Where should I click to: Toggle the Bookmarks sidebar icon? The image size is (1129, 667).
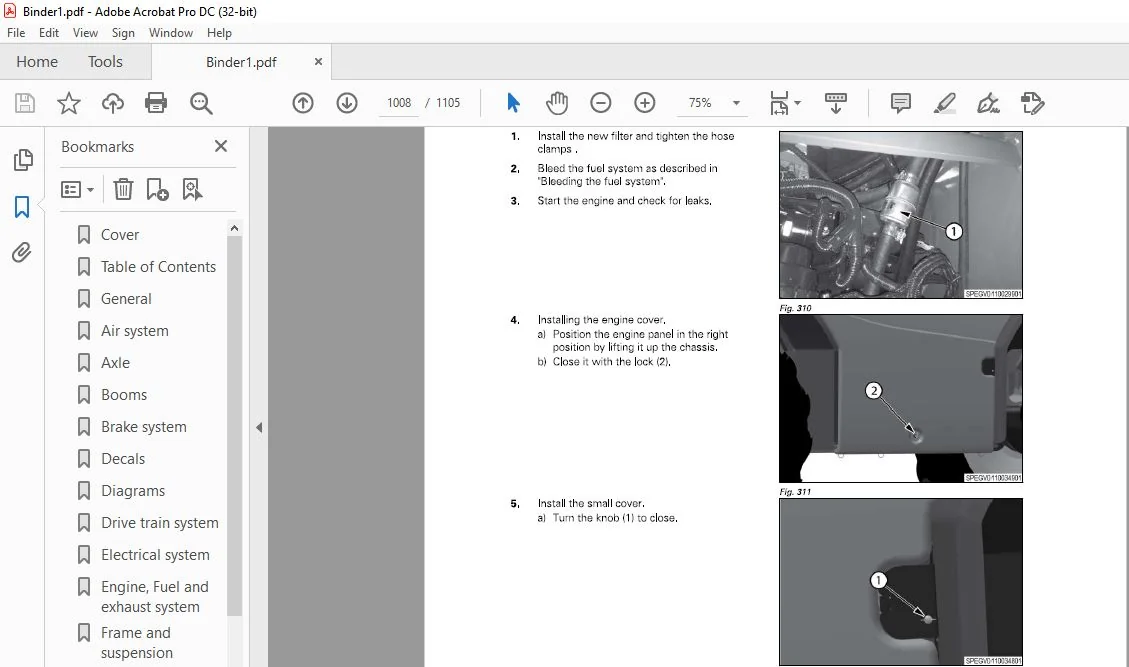click(x=22, y=207)
